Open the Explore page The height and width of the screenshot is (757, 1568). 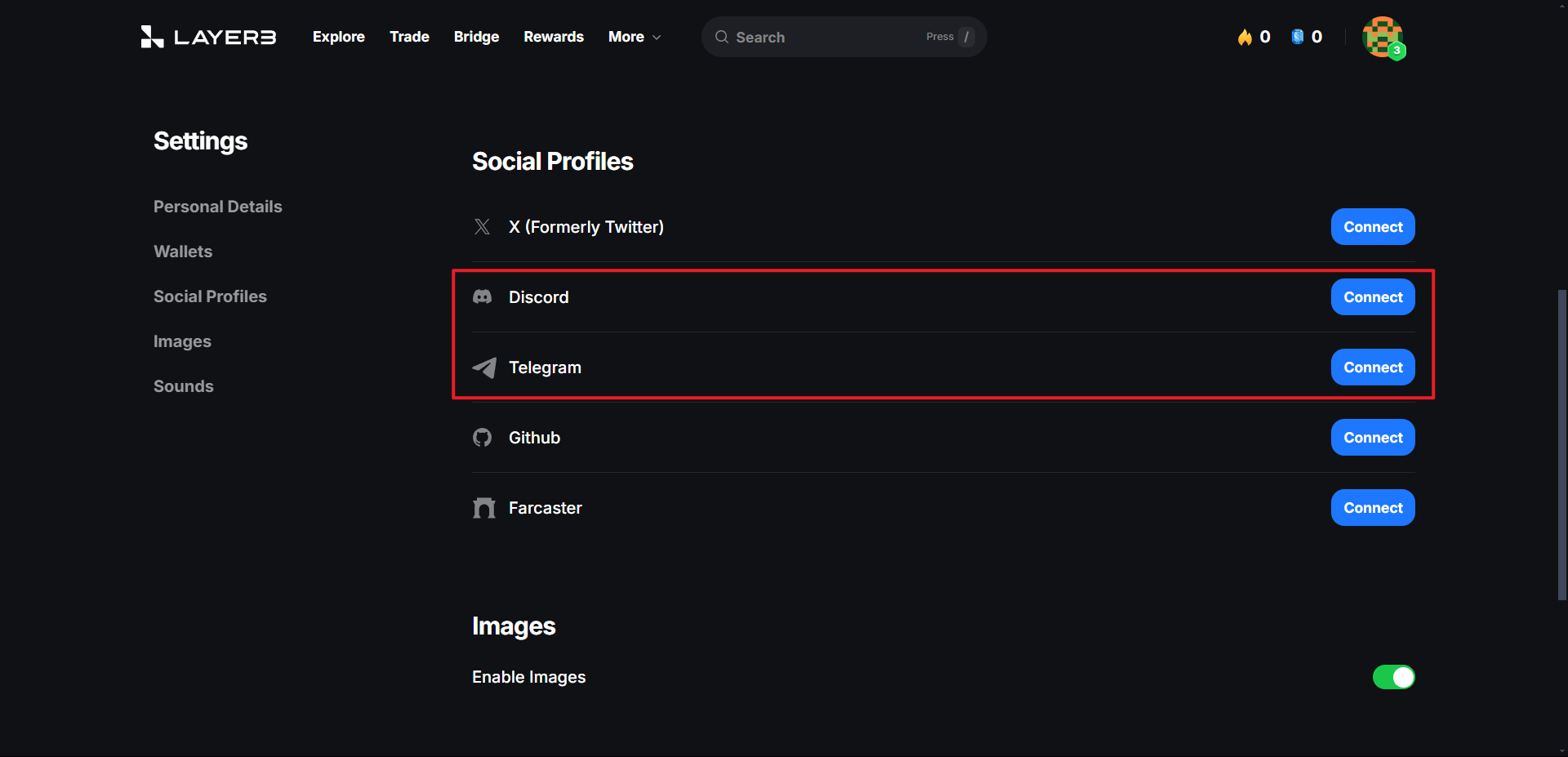click(339, 37)
